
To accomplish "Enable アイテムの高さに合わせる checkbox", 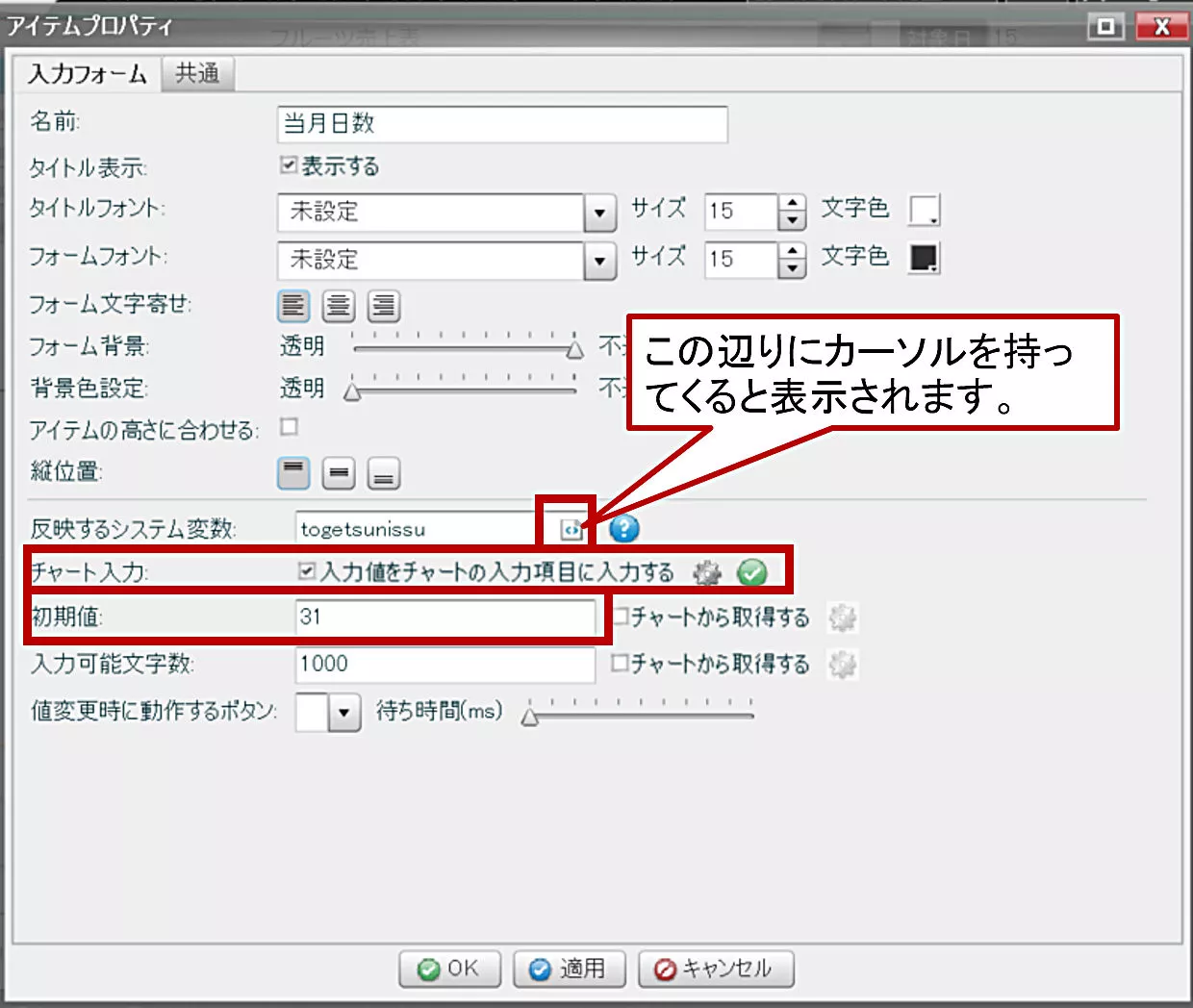I will (x=289, y=426).
